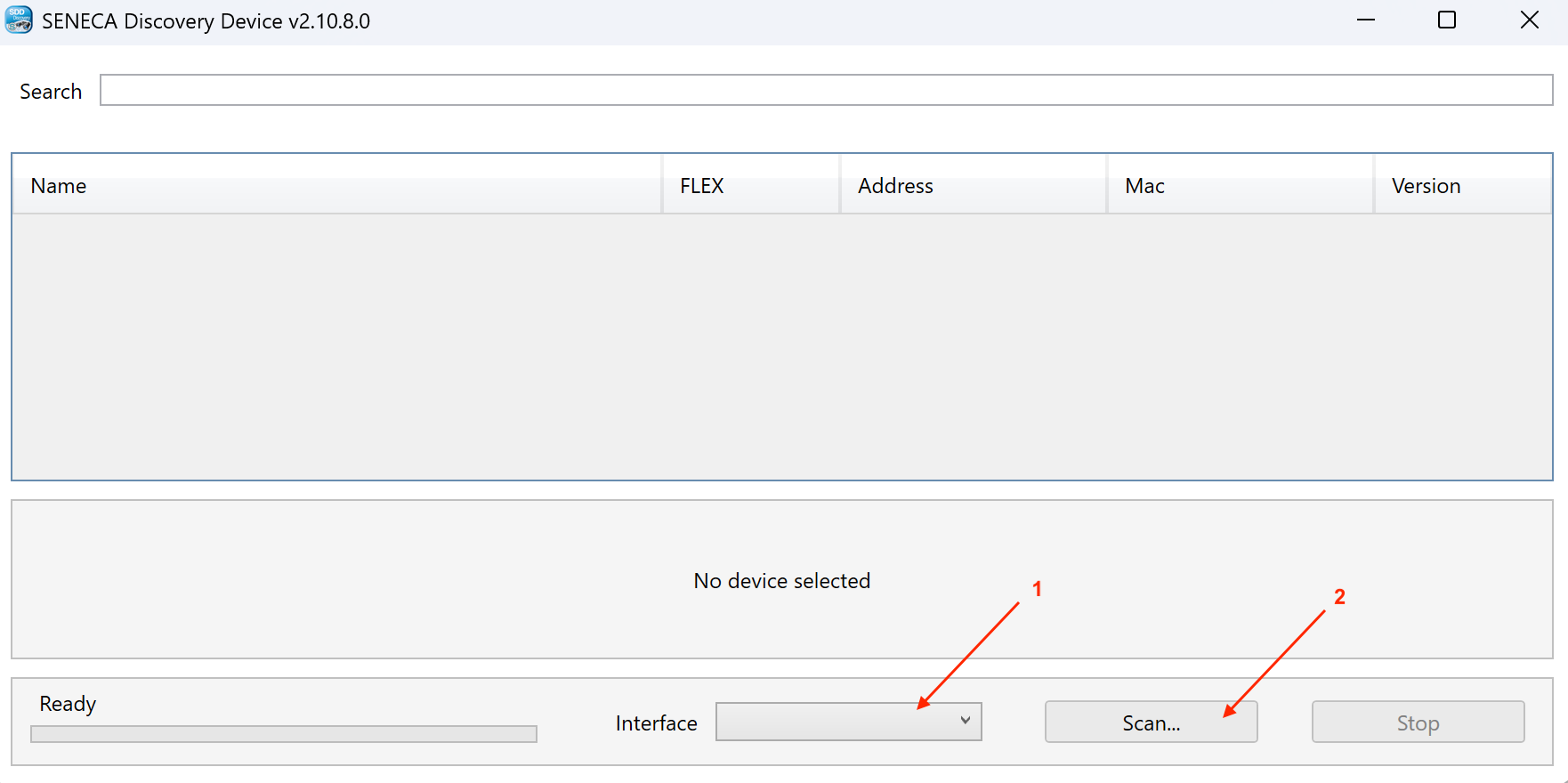1568x783 pixels.
Task: Maximize the SENECA Discovery Device window
Action: [1447, 20]
